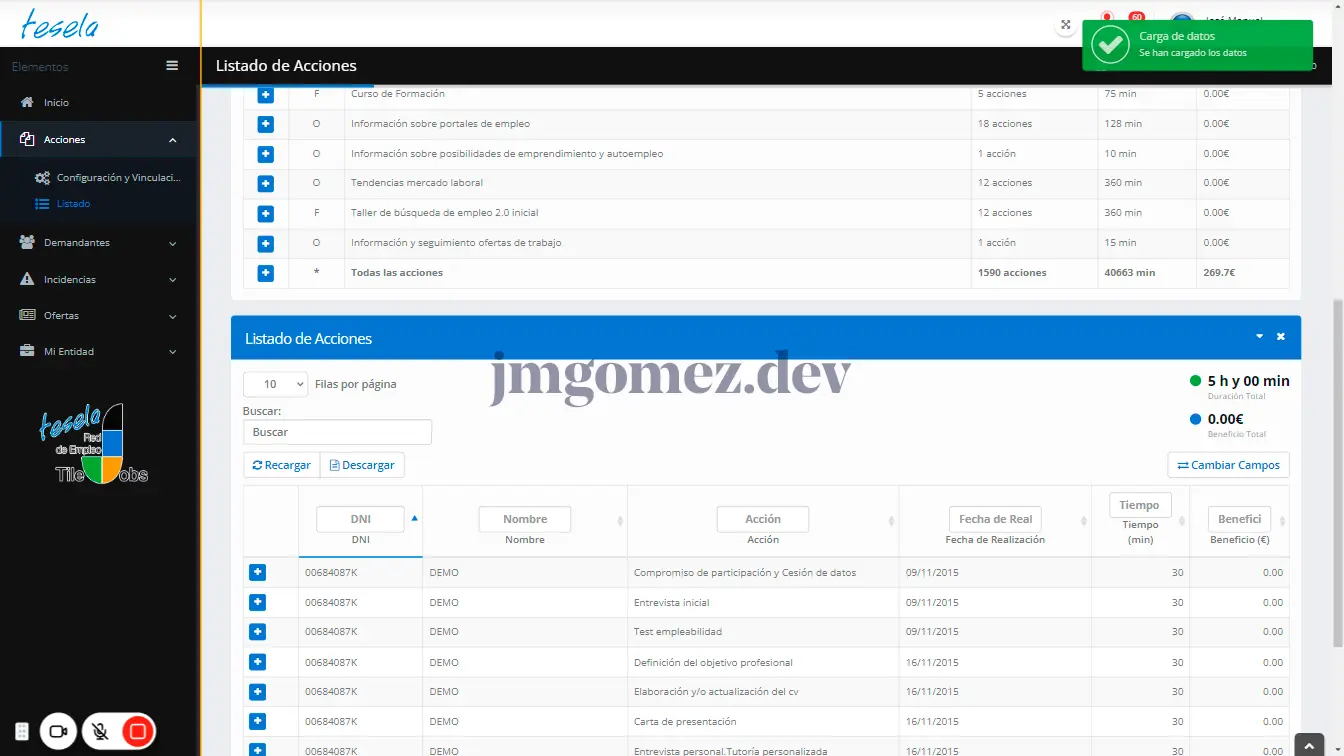This screenshot has width=1344, height=756.
Task: Expand the 'Todas las acciones' row
Action: (265, 273)
